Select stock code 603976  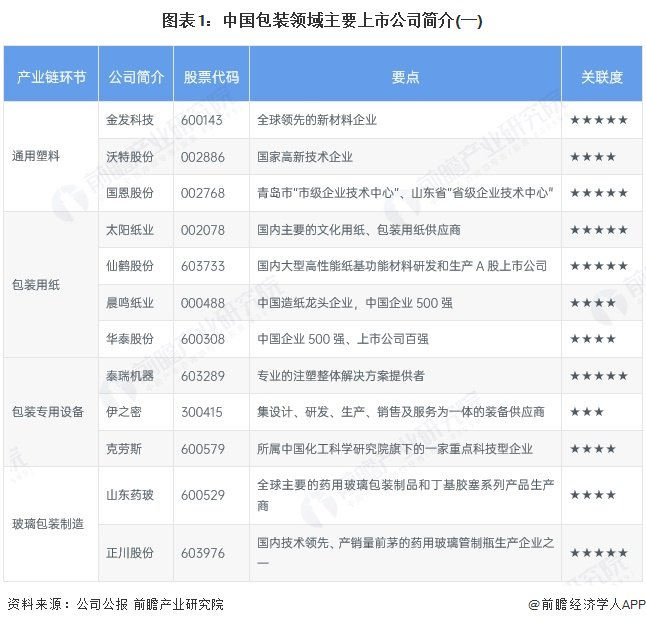(203, 553)
